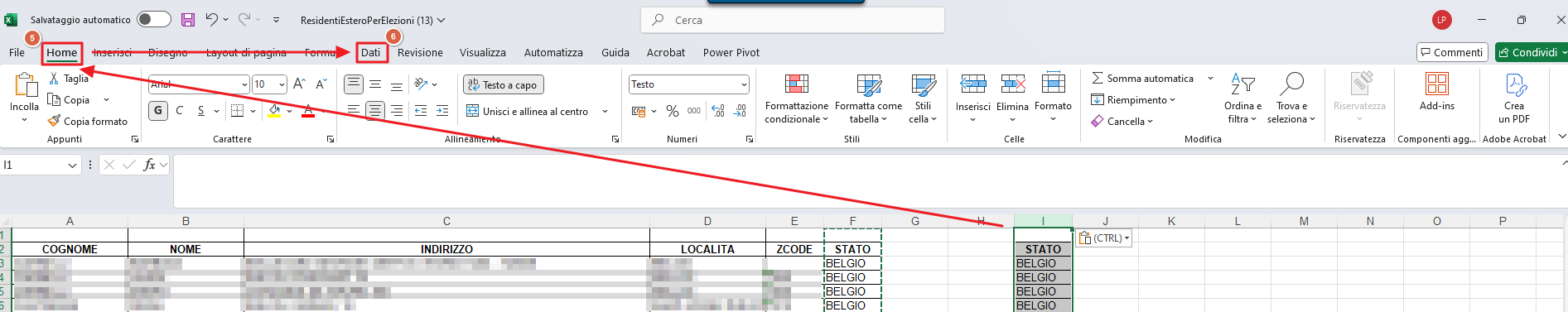Image resolution: width=1568 pixels, height=312 pixels.
Task: Increase font size with the larger A icon
Action: click(x=300, y=84)
